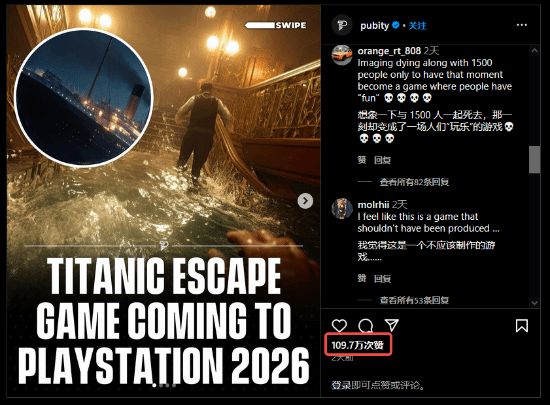
Task: Open the three-dot more options menu
Action: coord(522,25)
